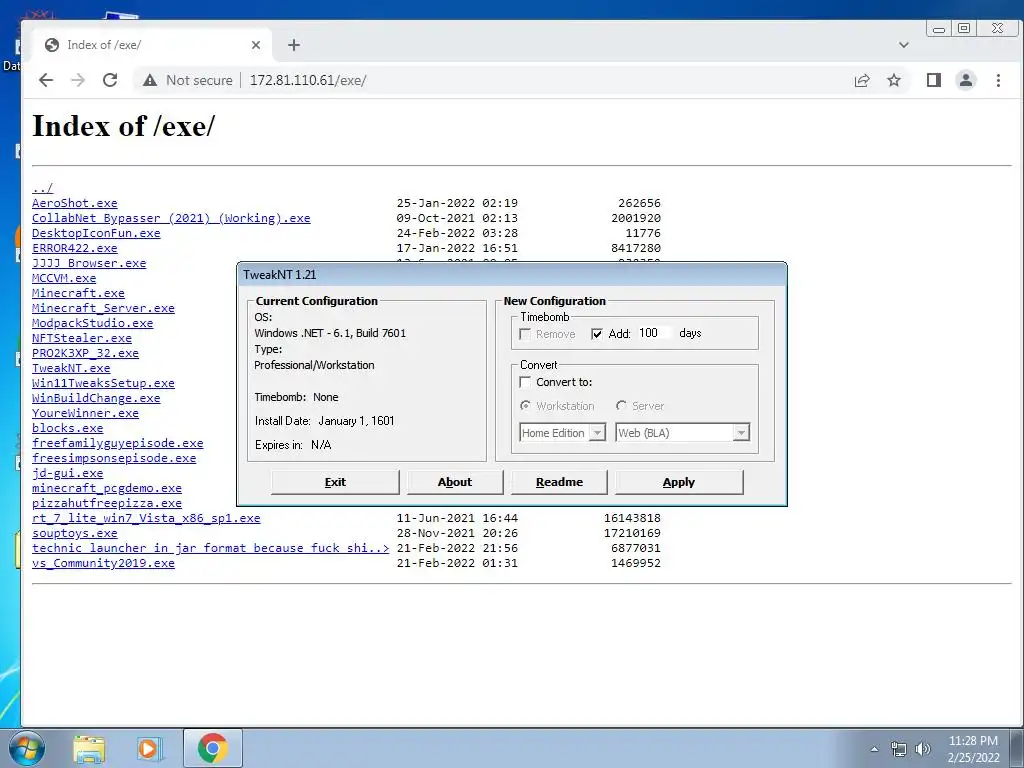Open Chrome's side panel icon
This screenshot has width=1024, height=768.
click(934, 80)
